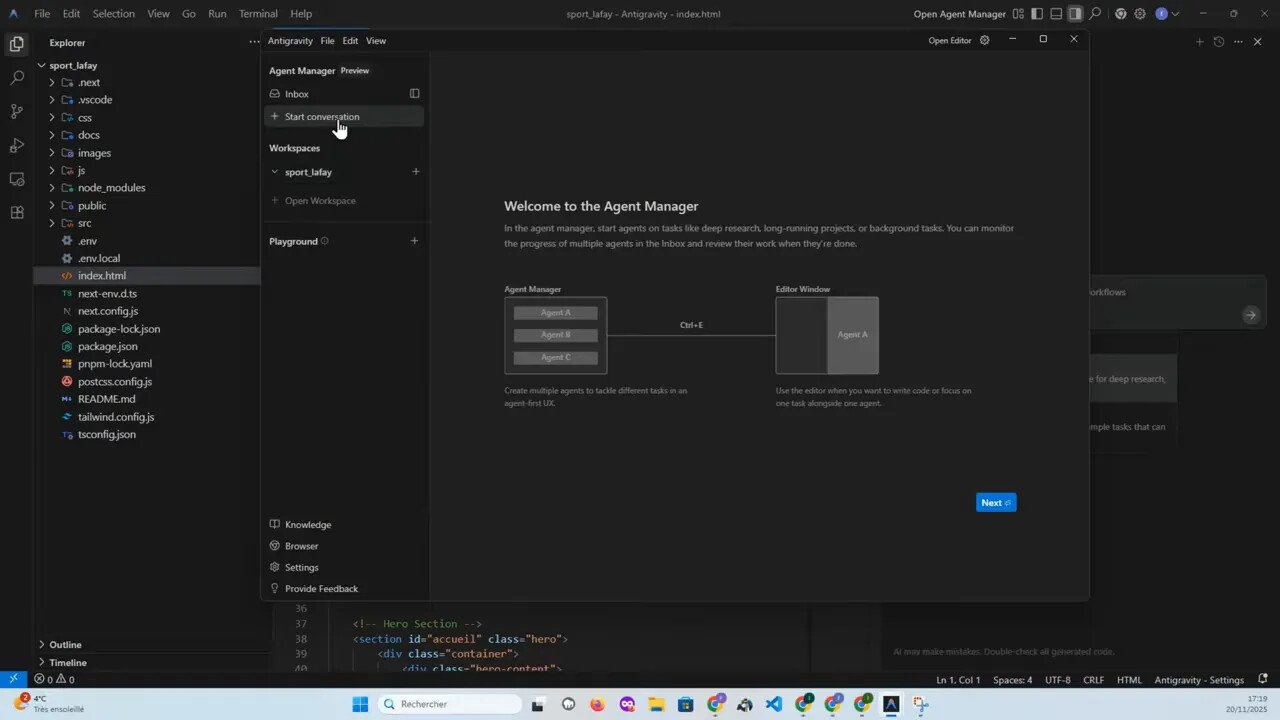Open the Extensions view
Screen dimensions: 1280x720
pyautogui.click(x=16, y=212)
